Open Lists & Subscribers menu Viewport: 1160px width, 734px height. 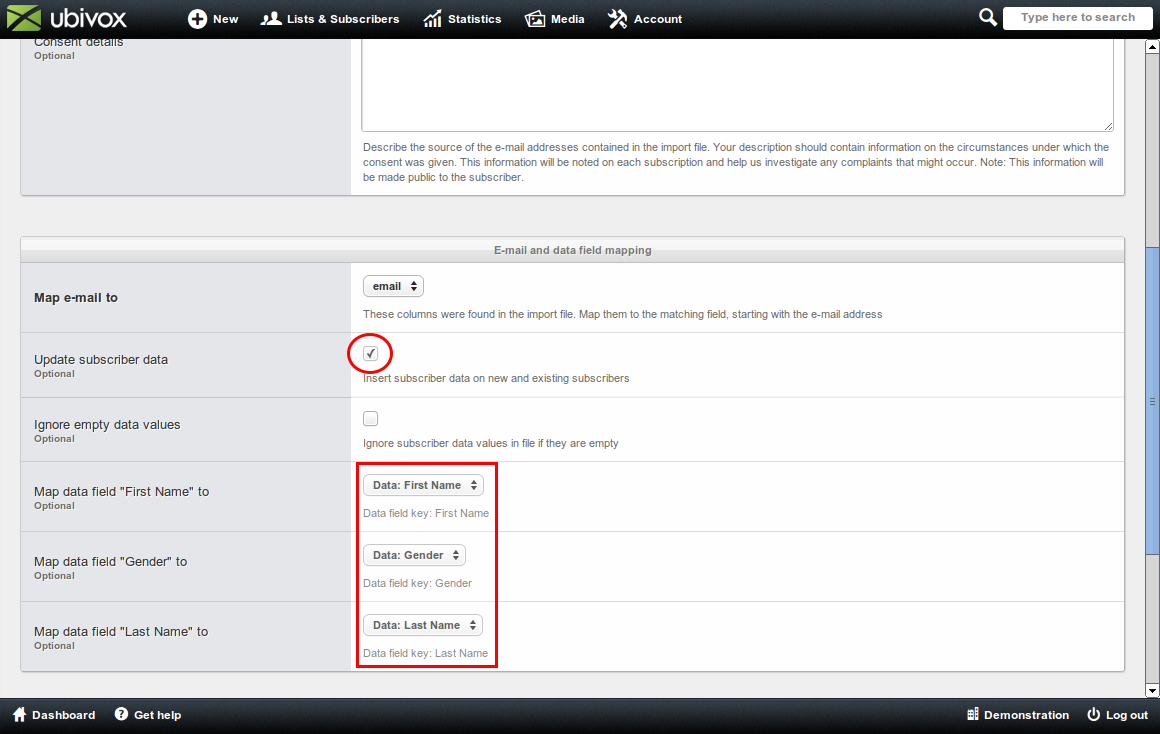330,18
